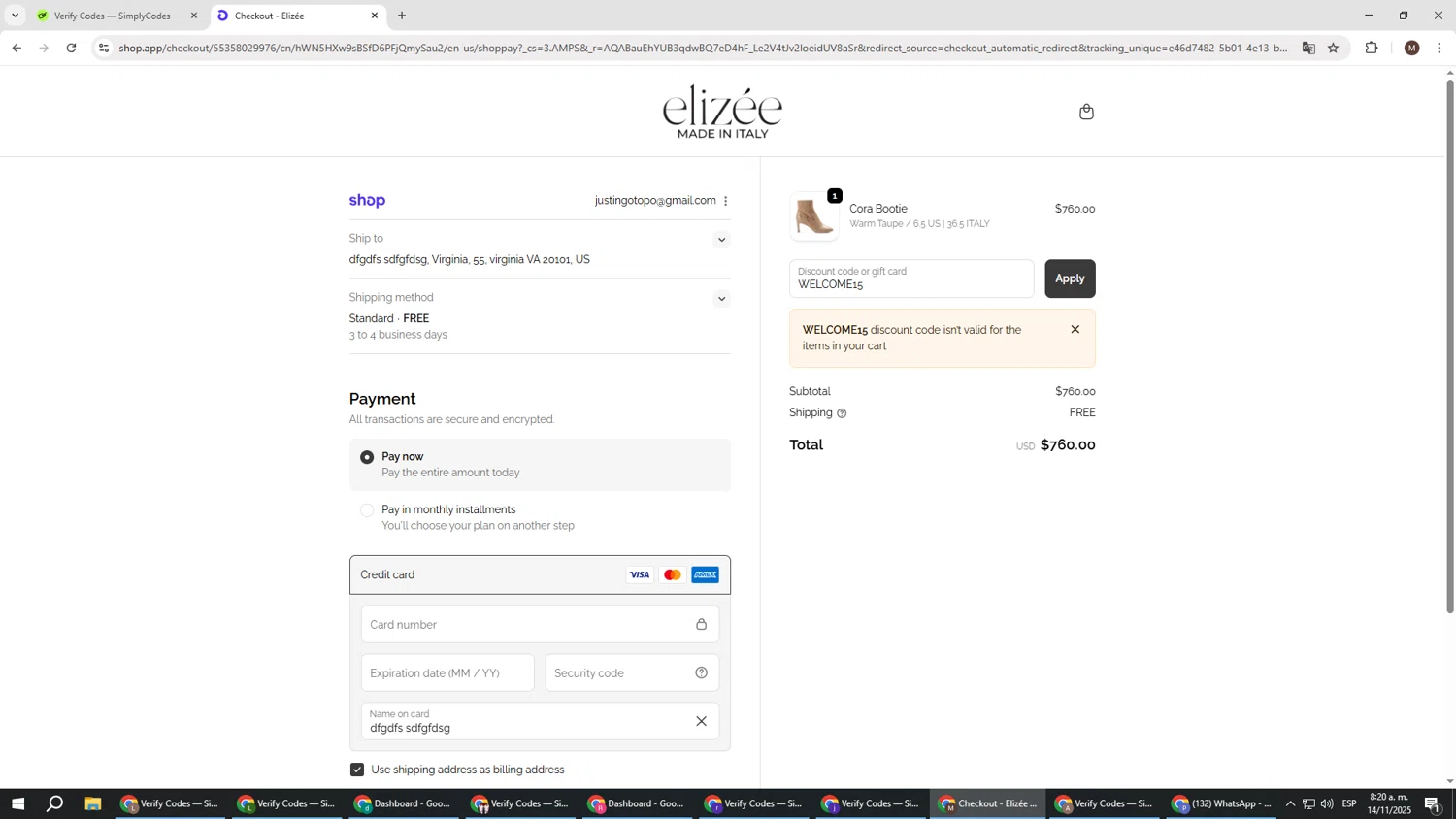Switch to first Dashboard - Goo... taskbar window
The height and width of the screenshot is (819, 1456).
pyautogui.click(x=403, y=803)
